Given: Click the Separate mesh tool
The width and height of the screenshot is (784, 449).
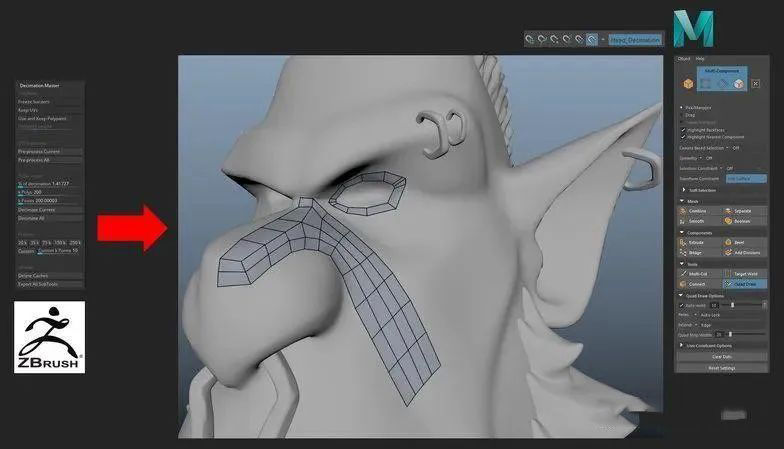Looking at the screenshot, I should pos(744,211).
